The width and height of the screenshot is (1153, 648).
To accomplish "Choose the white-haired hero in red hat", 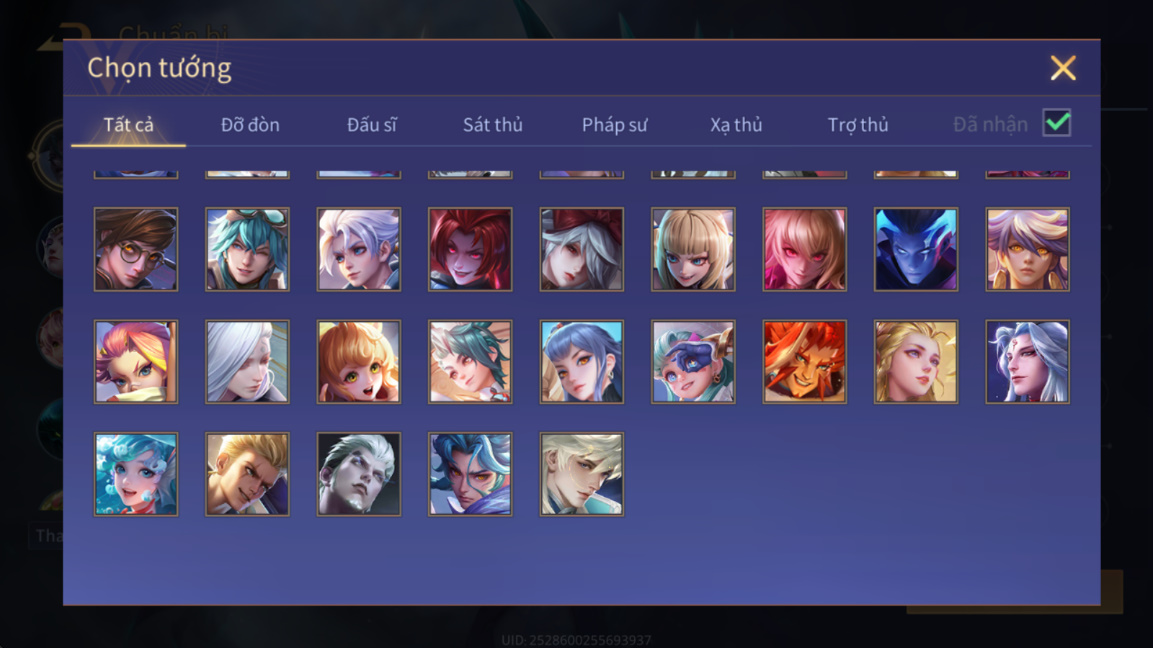I will pyautogui.click(x=582, y=249).
